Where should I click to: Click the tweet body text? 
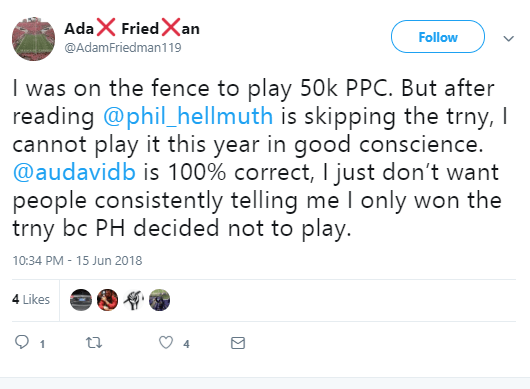pos(260,158)
